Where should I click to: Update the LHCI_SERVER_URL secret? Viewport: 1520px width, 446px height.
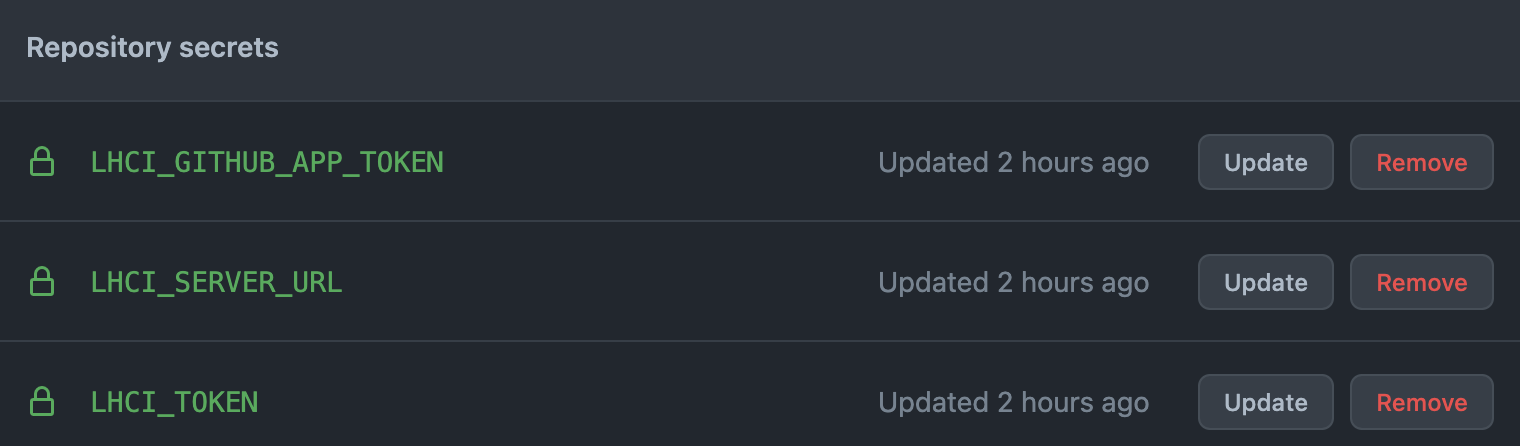1265,282
